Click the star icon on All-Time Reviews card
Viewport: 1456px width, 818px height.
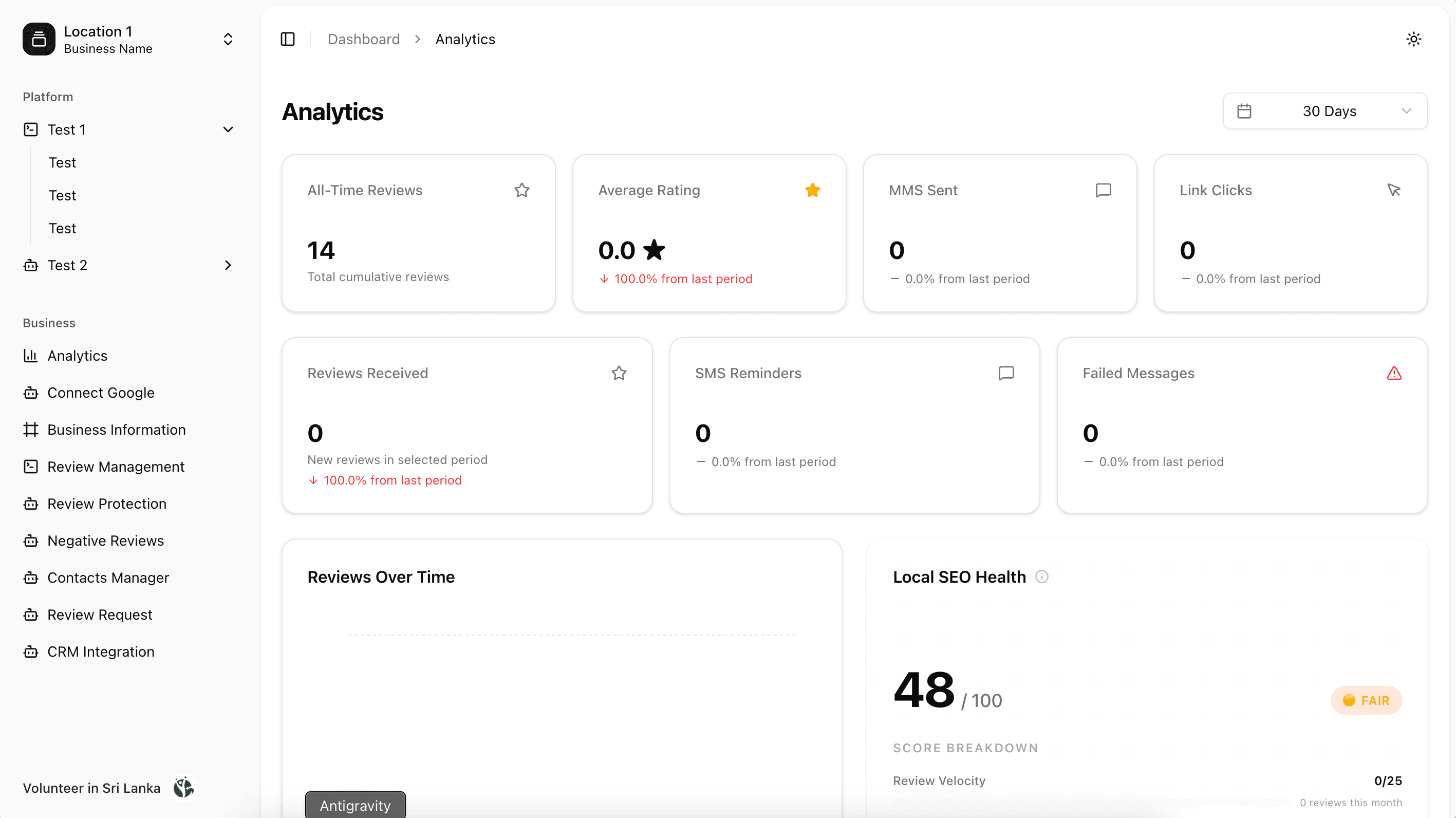pos(521,190)
